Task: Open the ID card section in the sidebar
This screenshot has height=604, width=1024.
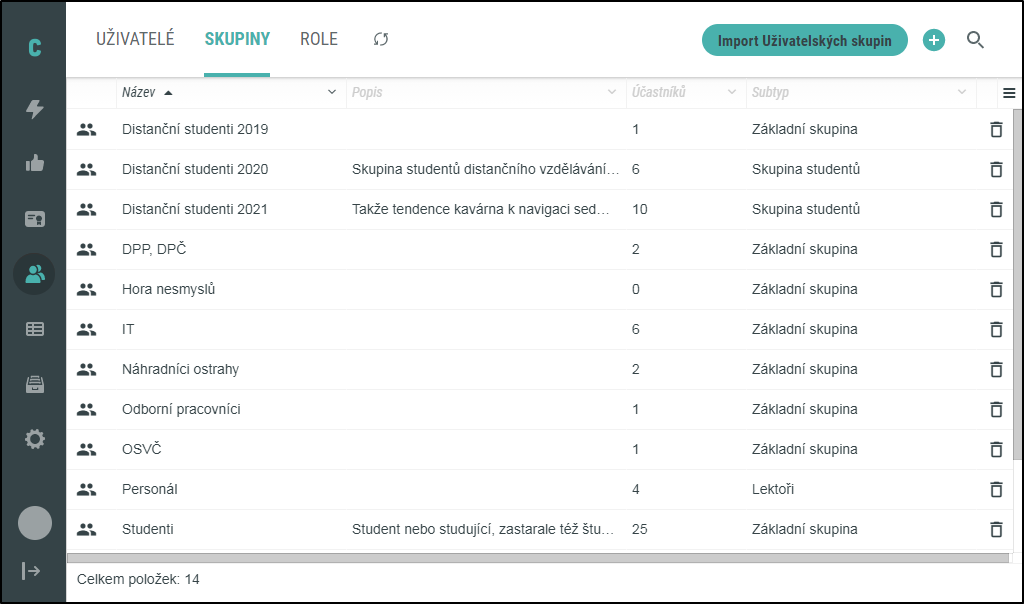Action: tap(33, 218)
